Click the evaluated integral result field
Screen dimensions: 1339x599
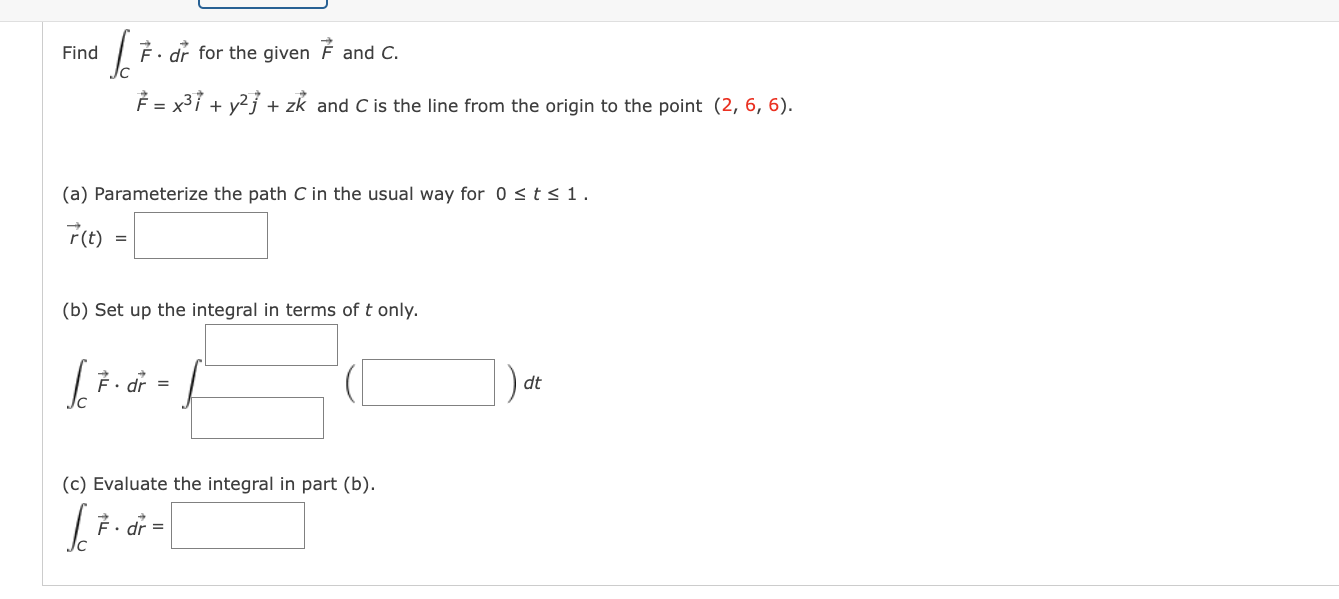click(237, 525)
